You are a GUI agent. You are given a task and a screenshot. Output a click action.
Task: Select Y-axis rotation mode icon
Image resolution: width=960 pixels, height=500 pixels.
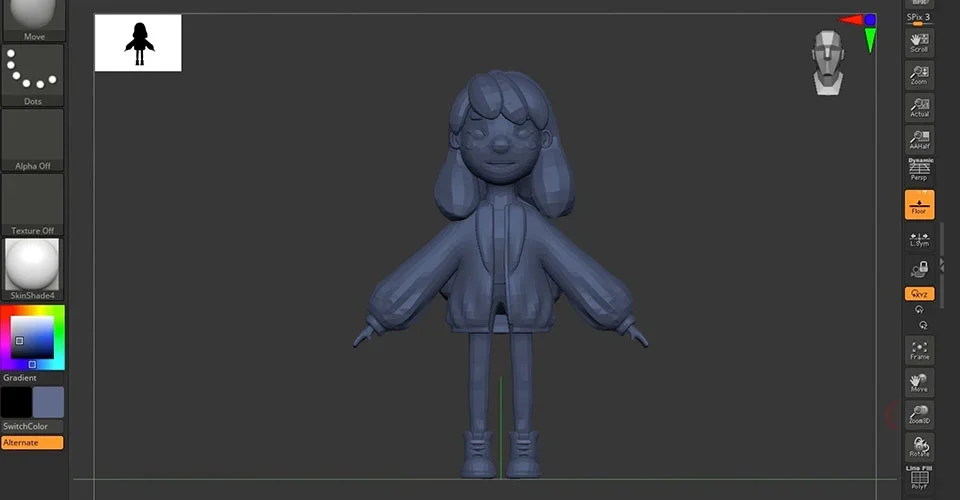click(919, 310)
